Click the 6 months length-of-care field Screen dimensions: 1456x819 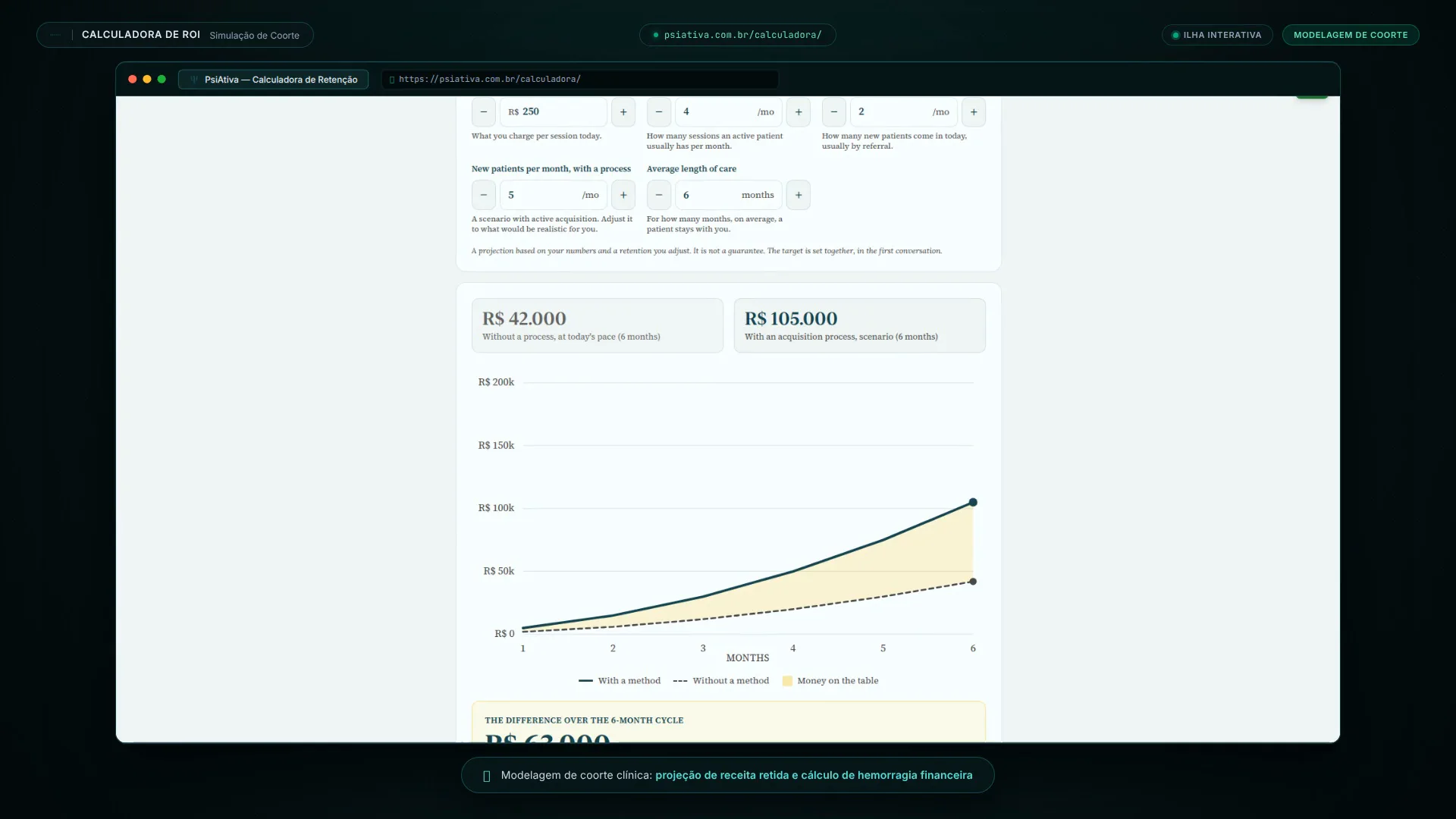[729, 195]
